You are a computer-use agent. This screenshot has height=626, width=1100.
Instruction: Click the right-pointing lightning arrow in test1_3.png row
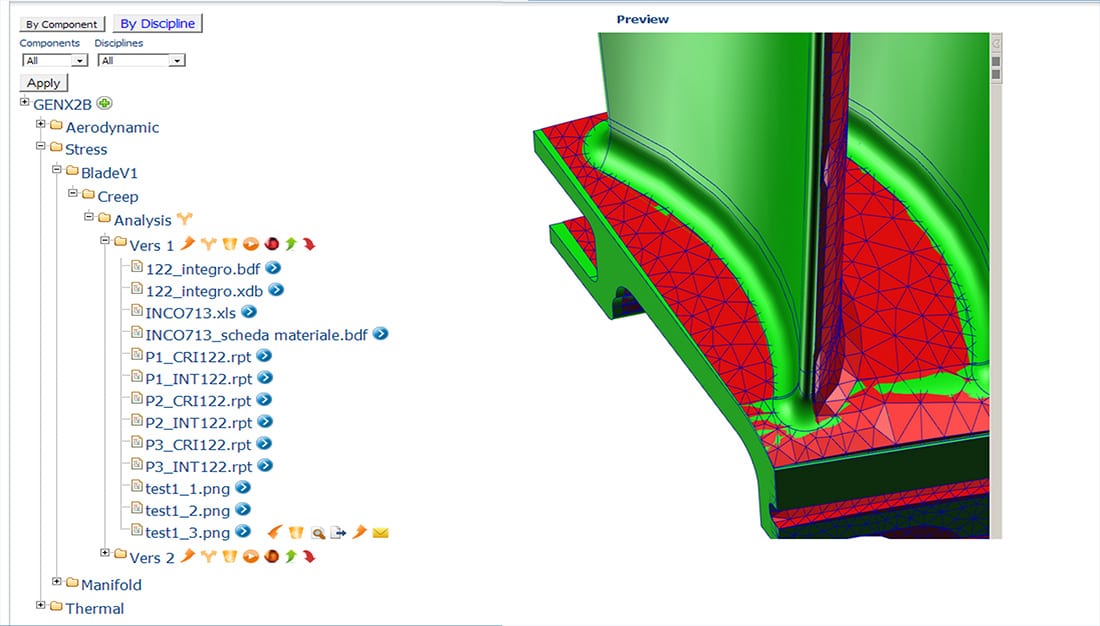coord(359,532)
